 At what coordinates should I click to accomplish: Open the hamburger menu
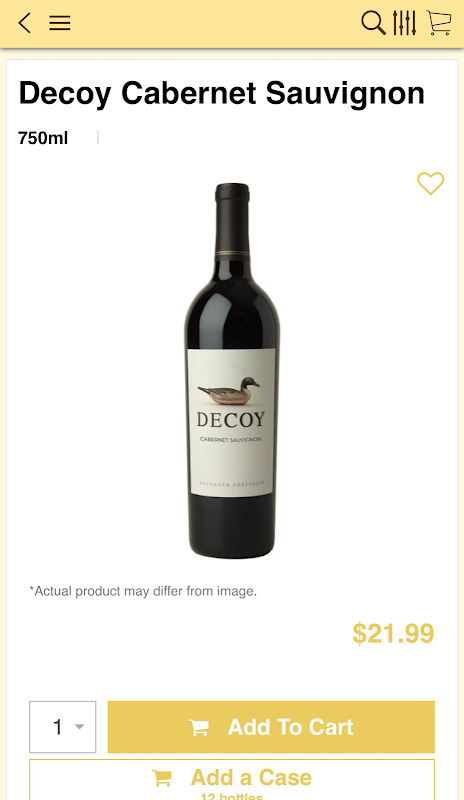(60, 23)
